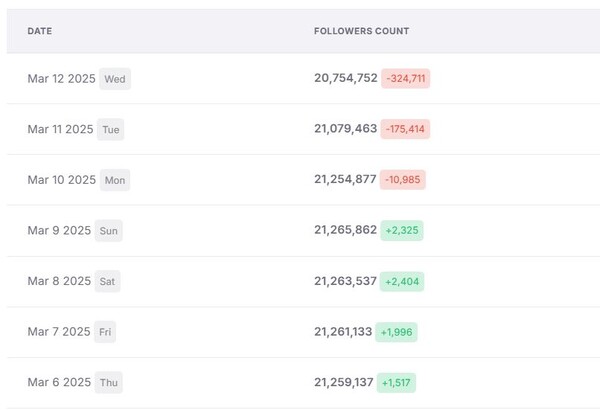Click the FOLLOWERS COUNT column header
Screen dimensions: 600x410
click(361, 31)
